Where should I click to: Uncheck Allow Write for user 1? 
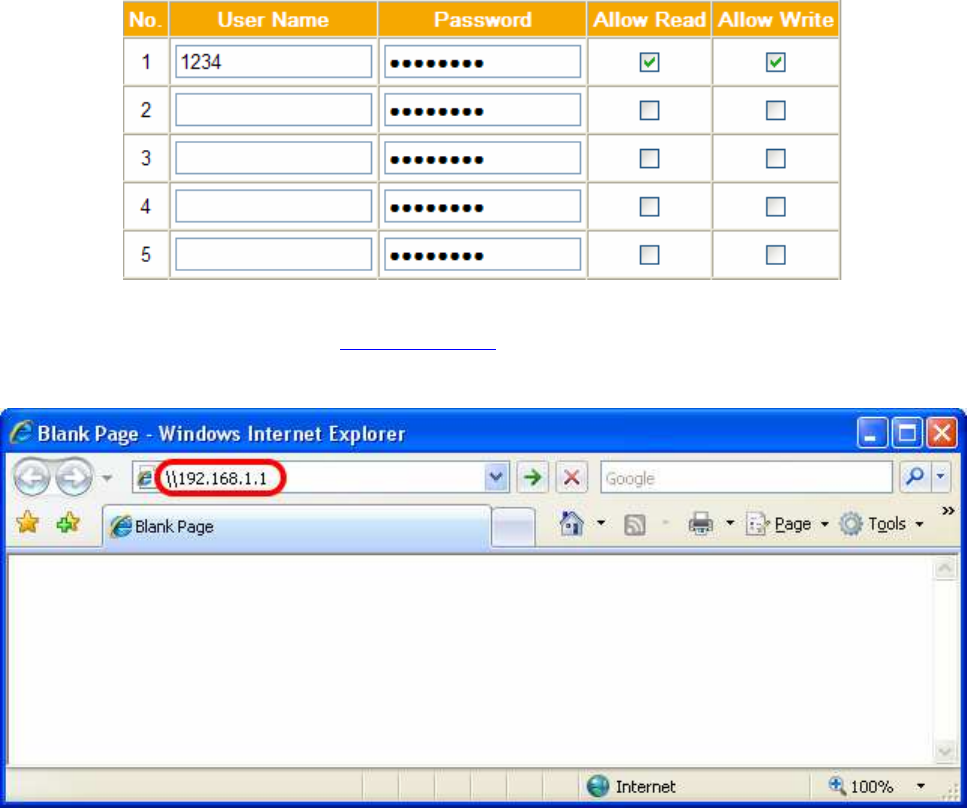(x=776, y=62)
